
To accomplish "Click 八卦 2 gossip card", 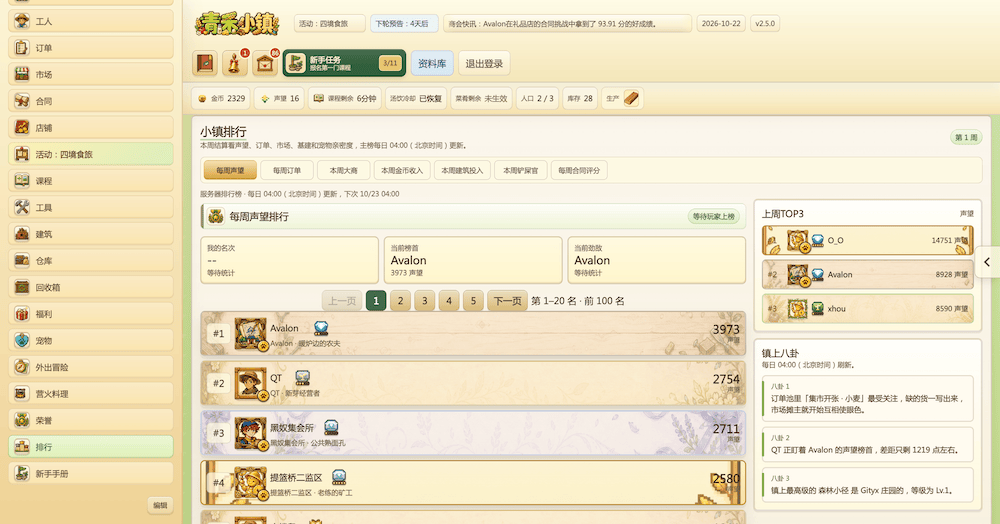I will click(x=868, y=444).
